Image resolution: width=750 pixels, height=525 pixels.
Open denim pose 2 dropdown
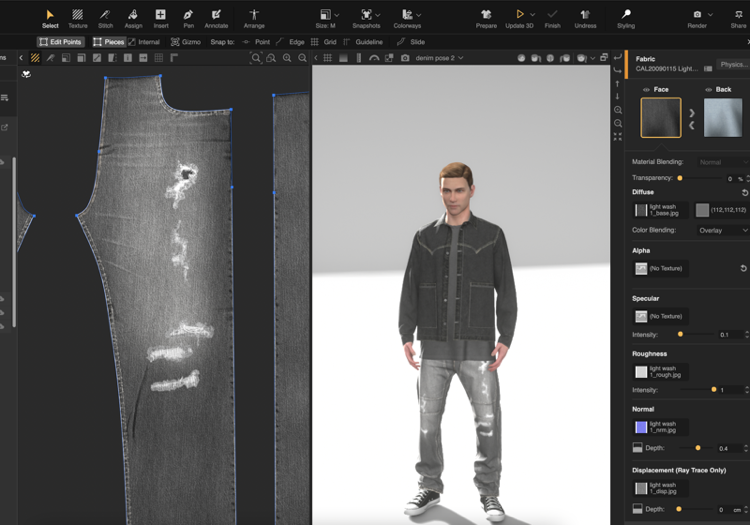[440, 58]
